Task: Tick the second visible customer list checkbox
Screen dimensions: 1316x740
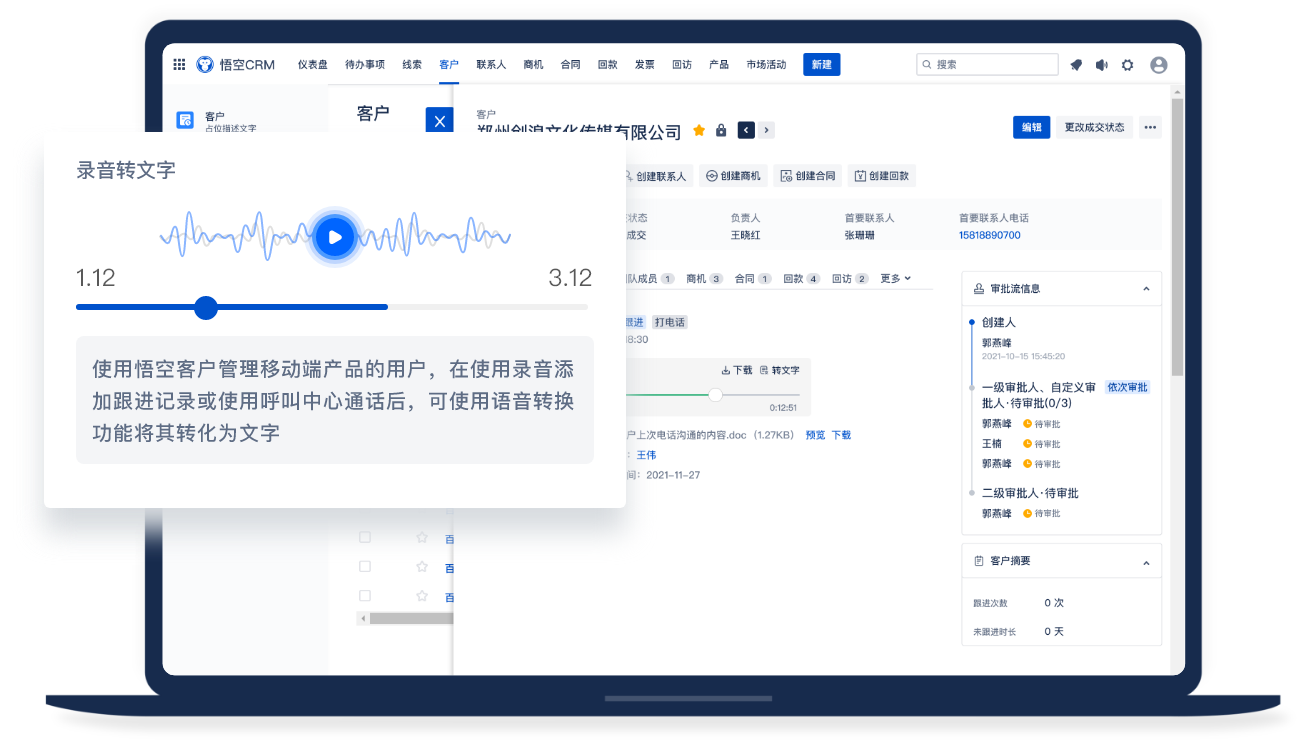Action: click(365, 566)
